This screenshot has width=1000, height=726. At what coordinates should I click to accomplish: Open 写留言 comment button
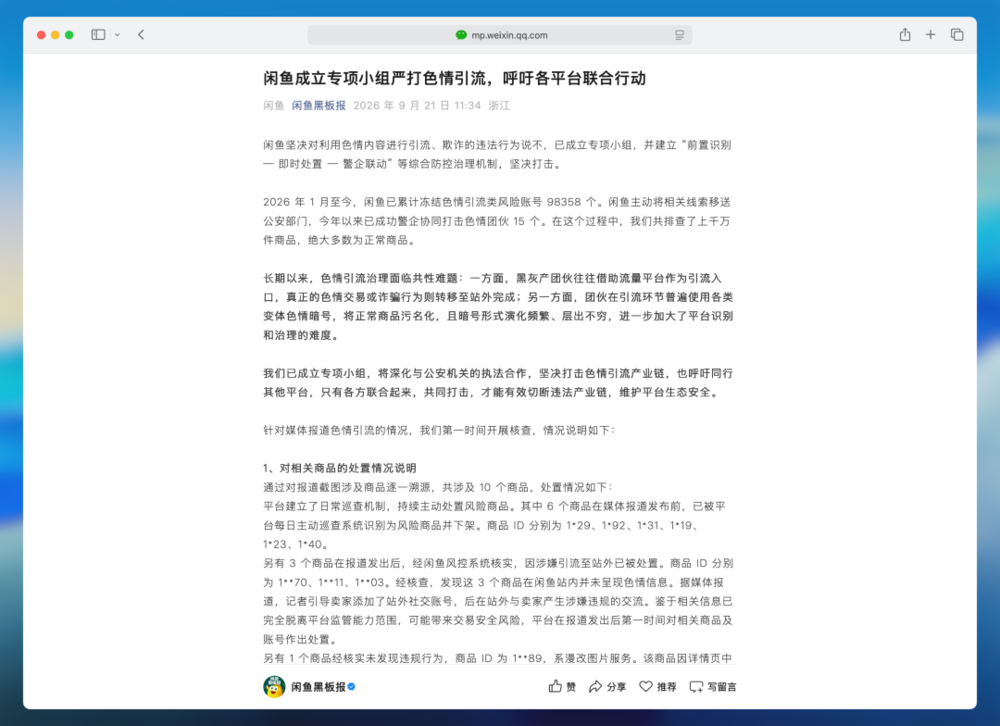click(712, 686)
